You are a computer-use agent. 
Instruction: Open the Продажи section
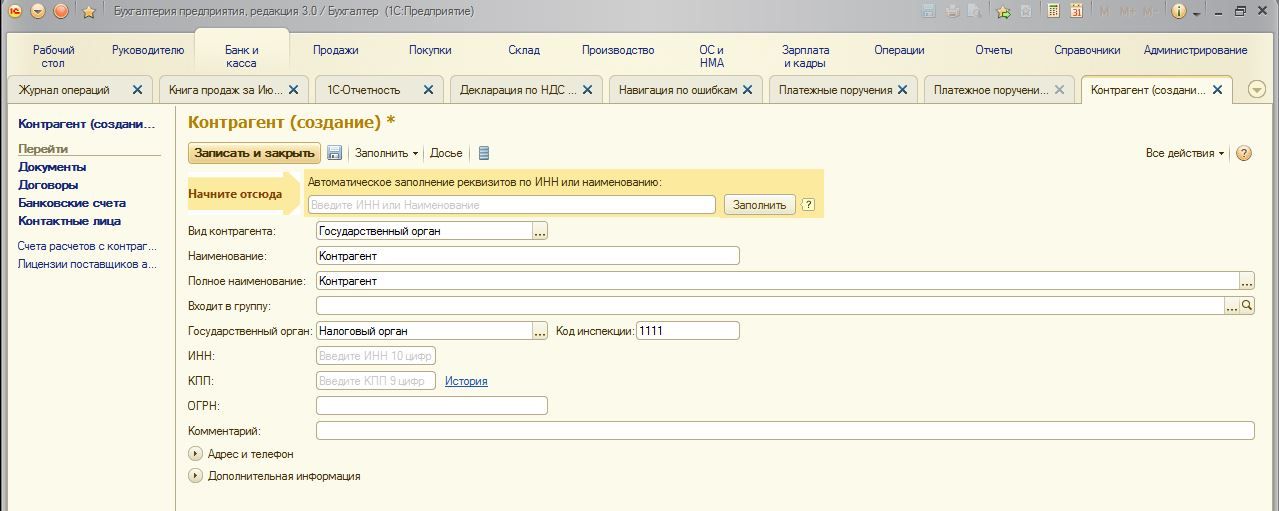click(x=335, y=50)
